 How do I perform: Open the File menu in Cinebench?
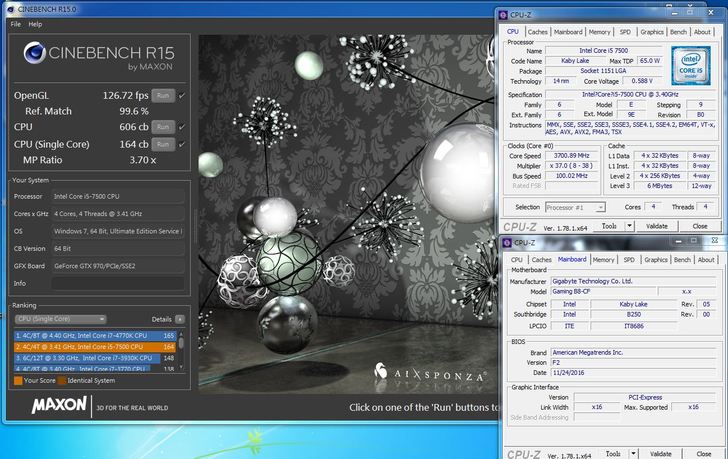15,23
